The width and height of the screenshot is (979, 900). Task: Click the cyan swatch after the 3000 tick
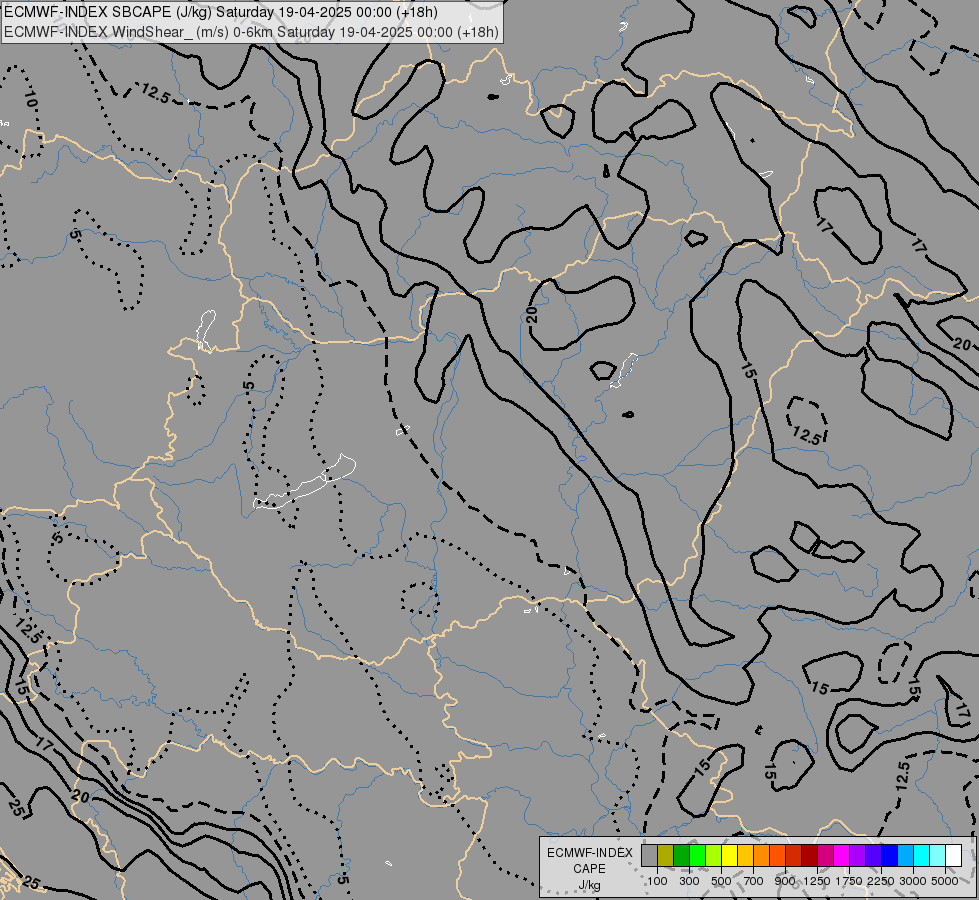pos(922,856)
